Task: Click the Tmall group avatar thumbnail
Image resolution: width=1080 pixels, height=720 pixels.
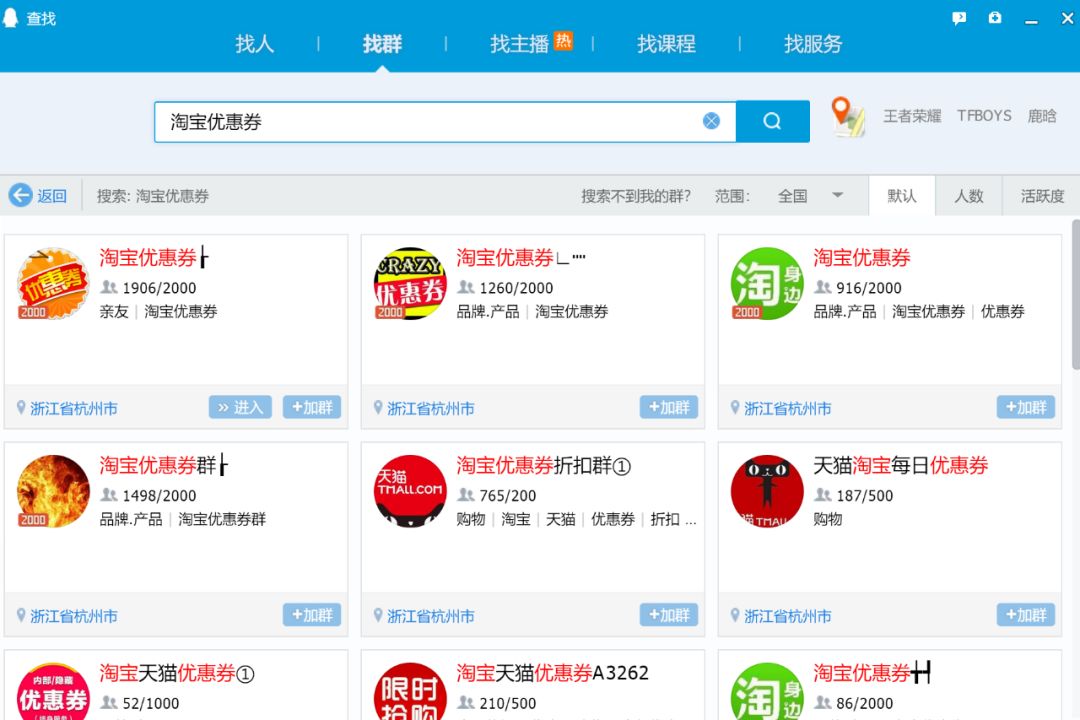Action: (x=409, y=490)
